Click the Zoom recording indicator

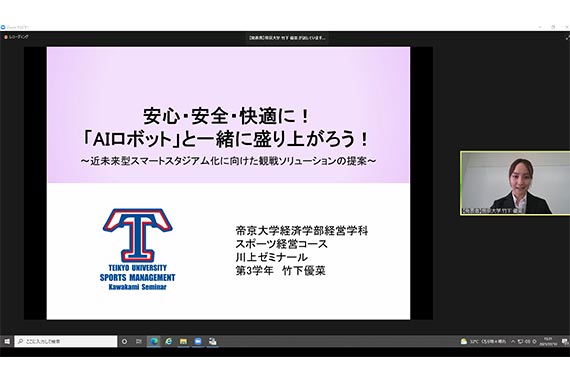[16, 37]
